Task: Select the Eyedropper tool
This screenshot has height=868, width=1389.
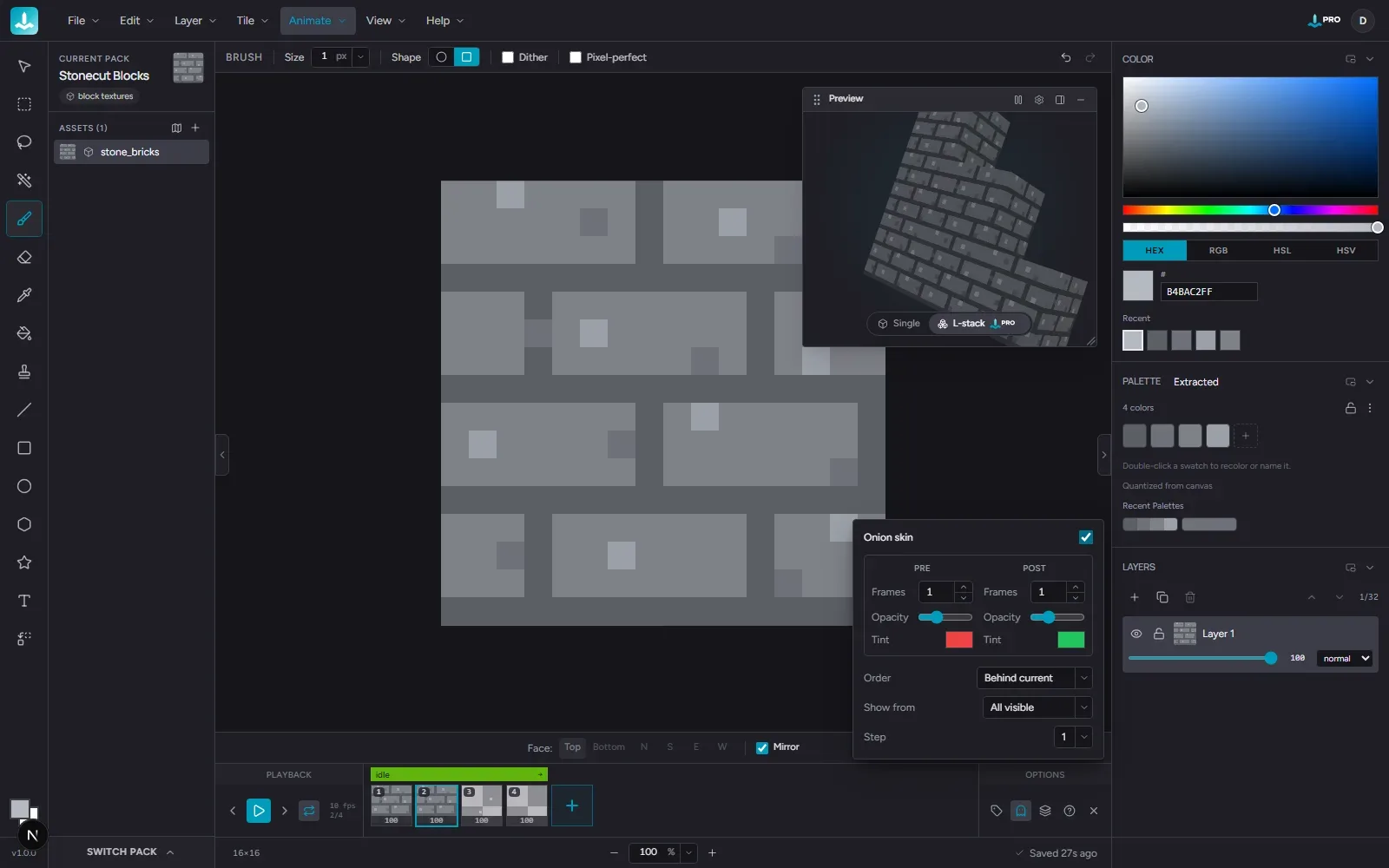Action: point(24,295)
